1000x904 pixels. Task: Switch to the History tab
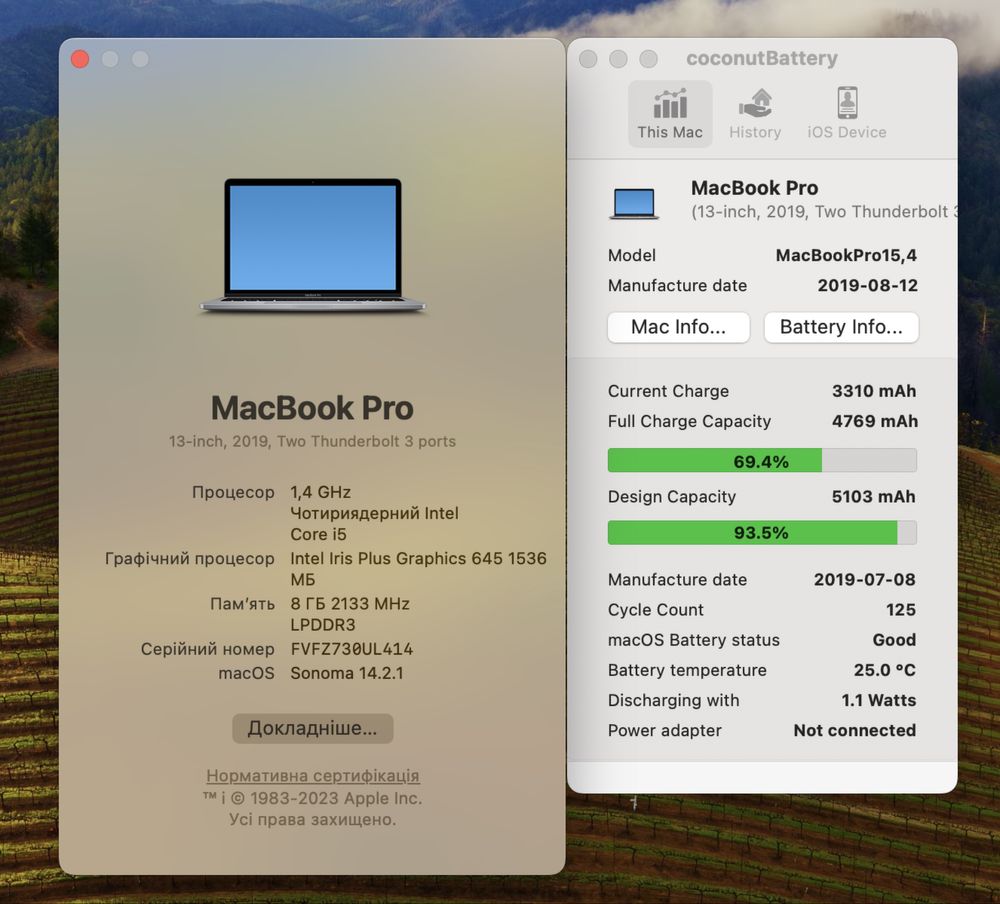[x=755, y=114]
